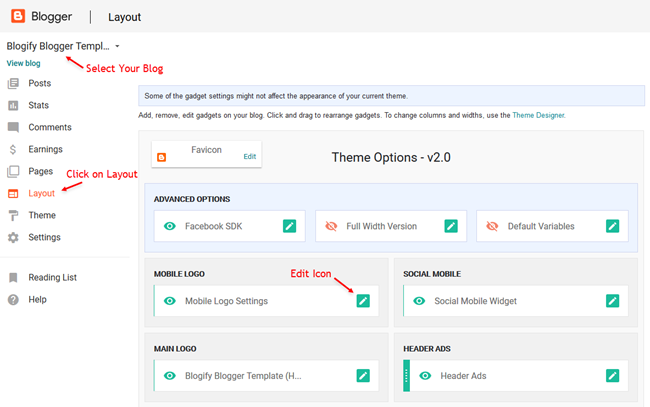Screen dimensions: 650x407
Task: Click the Pages sidebar icon
Action: (13, 171)
